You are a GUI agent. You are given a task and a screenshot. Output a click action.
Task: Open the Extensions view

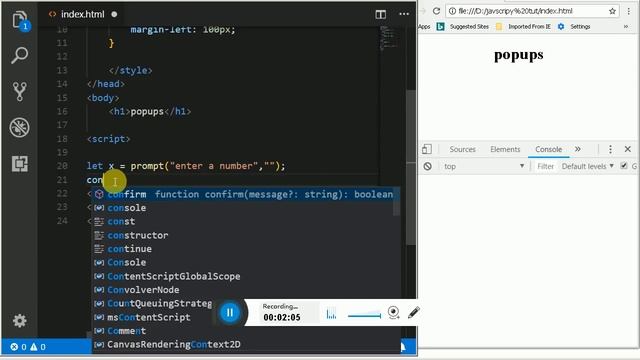[x=20, y=164]
